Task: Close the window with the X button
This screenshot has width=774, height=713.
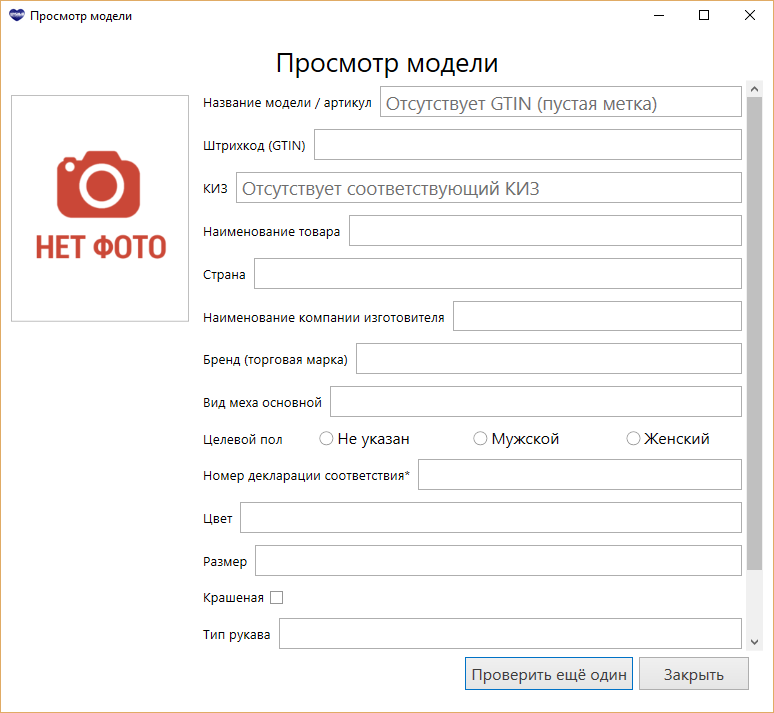Action: pos(750,15)
